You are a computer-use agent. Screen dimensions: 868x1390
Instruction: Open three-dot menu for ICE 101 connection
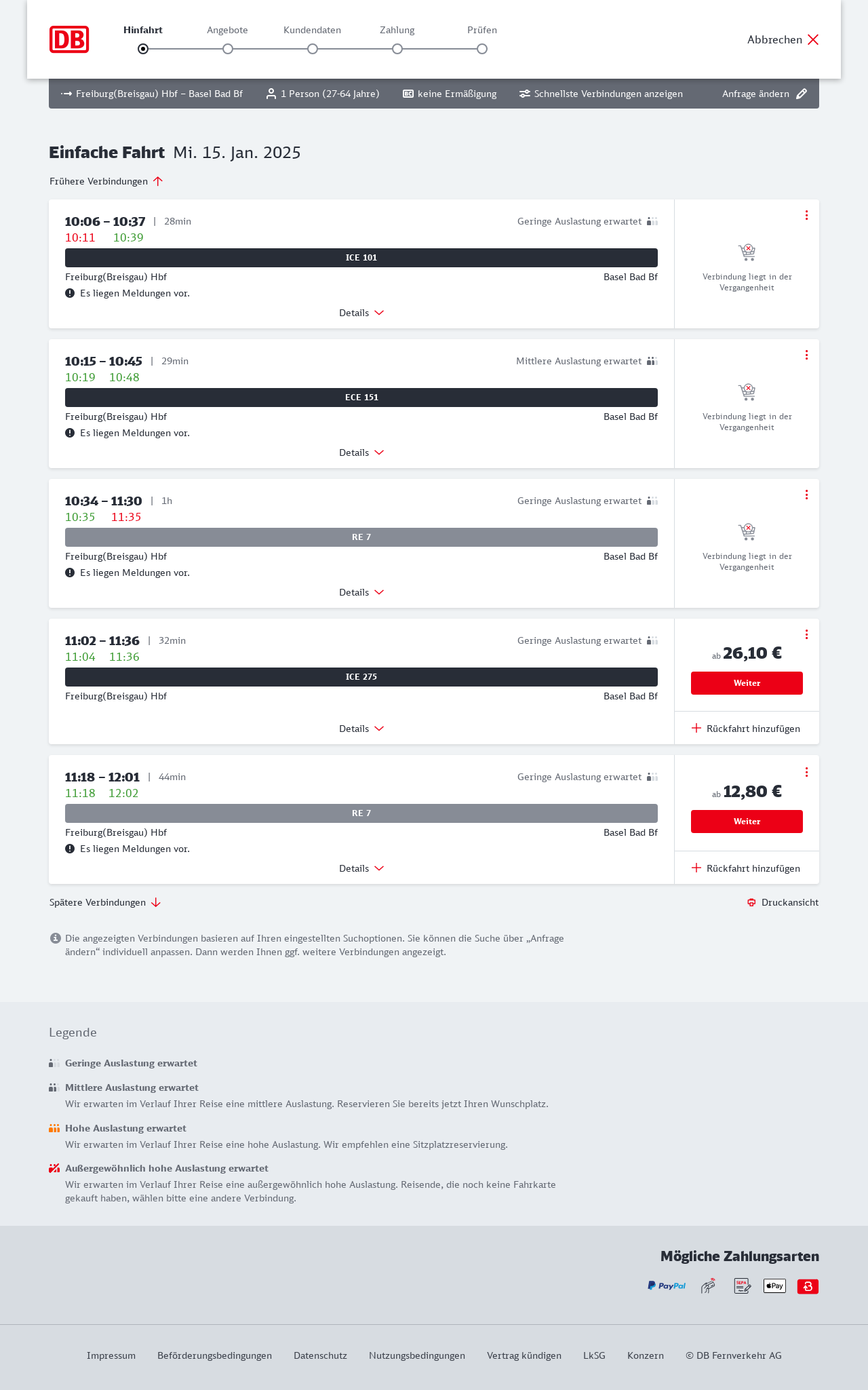806,215
